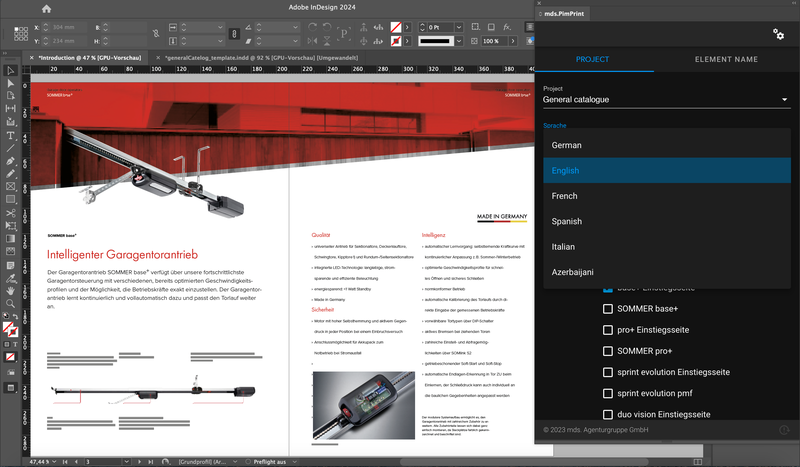The height and width of the screenshot is (467, 800).
Task: Select the Type tool in toolbox
Action: tap(10, 135)
